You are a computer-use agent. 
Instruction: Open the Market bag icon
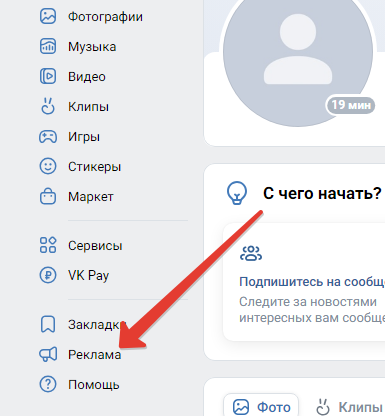coord(48,196)
